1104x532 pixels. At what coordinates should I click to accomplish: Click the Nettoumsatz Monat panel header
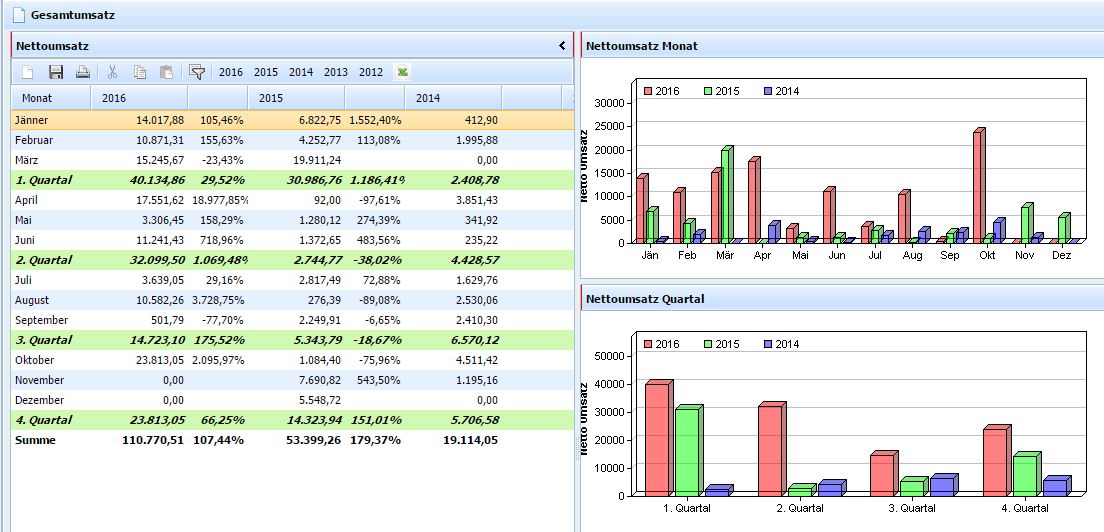pos(642,46)
